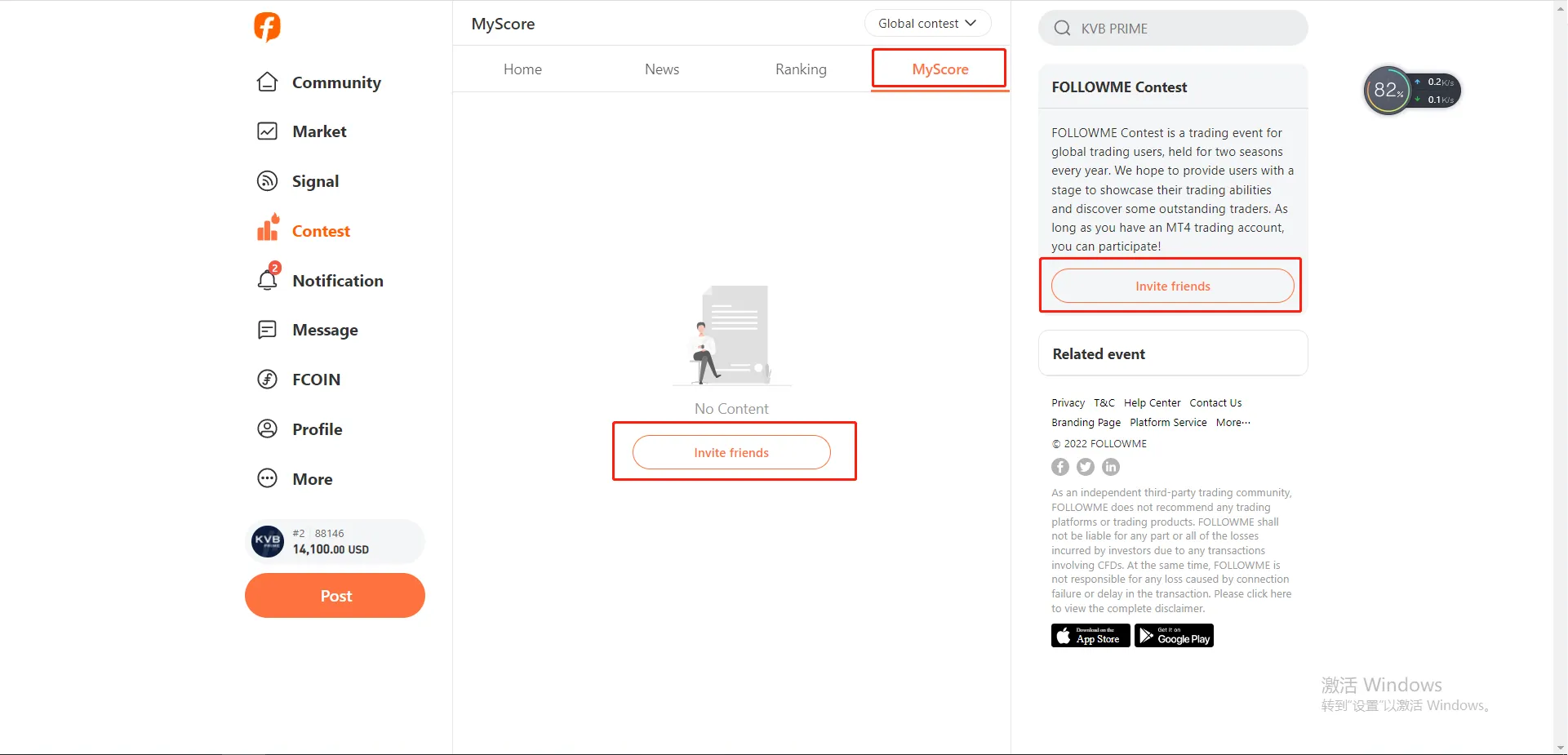Click the orange Post button
1568x755 pixels.
335,596
